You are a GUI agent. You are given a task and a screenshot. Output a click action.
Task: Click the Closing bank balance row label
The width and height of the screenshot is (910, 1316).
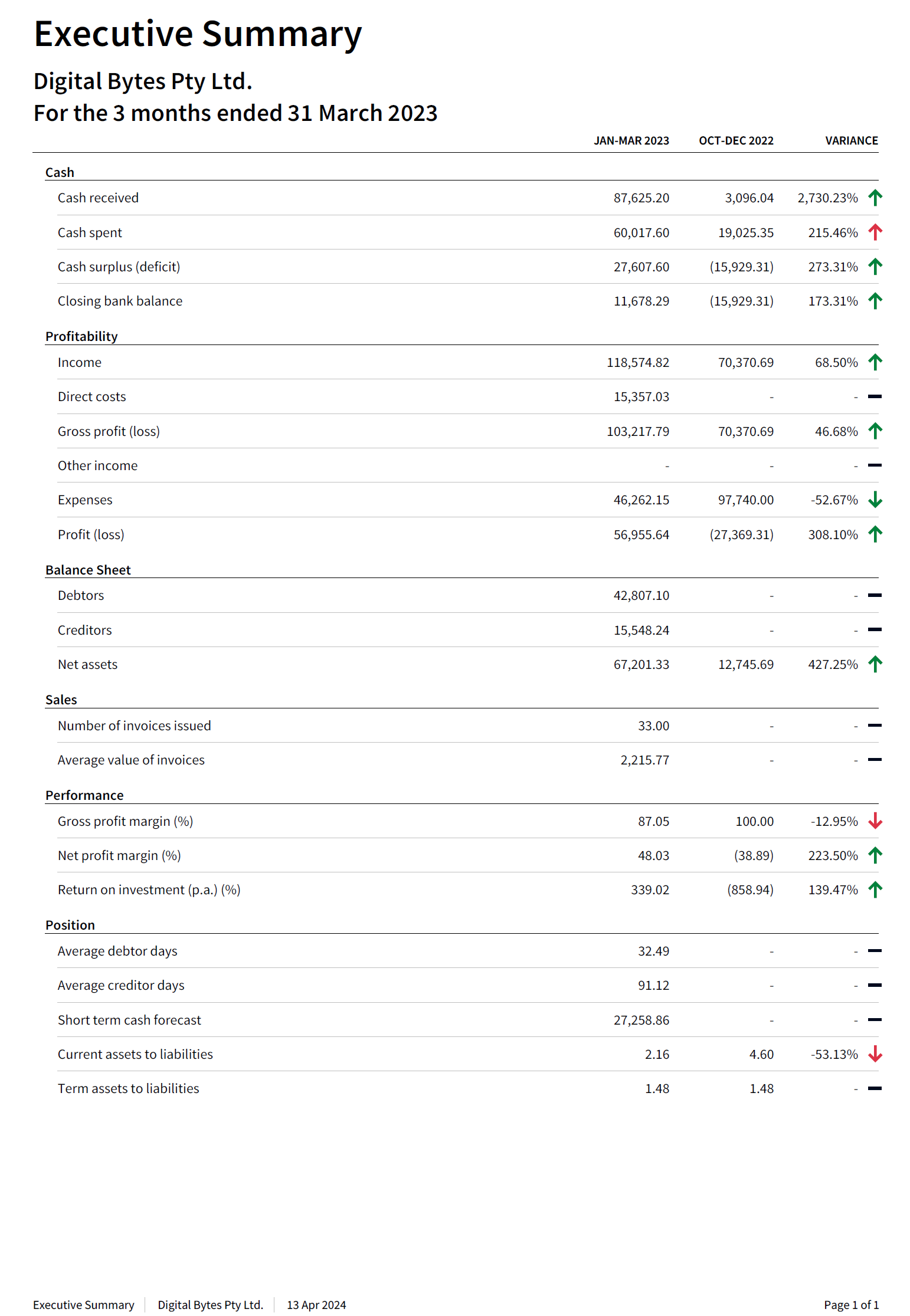click(120, 301)
